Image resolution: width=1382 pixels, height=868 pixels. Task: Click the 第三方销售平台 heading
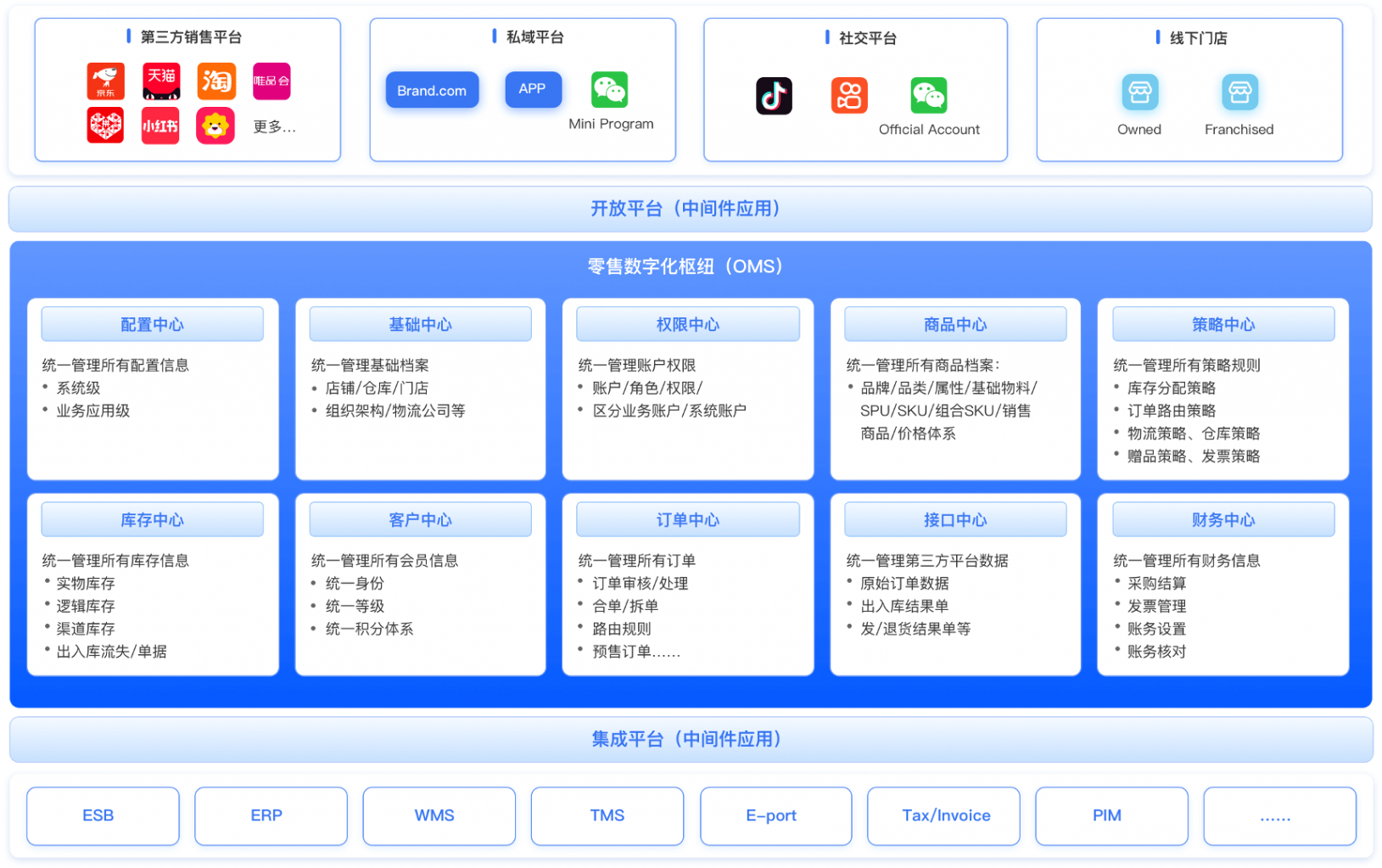point(191,37)
